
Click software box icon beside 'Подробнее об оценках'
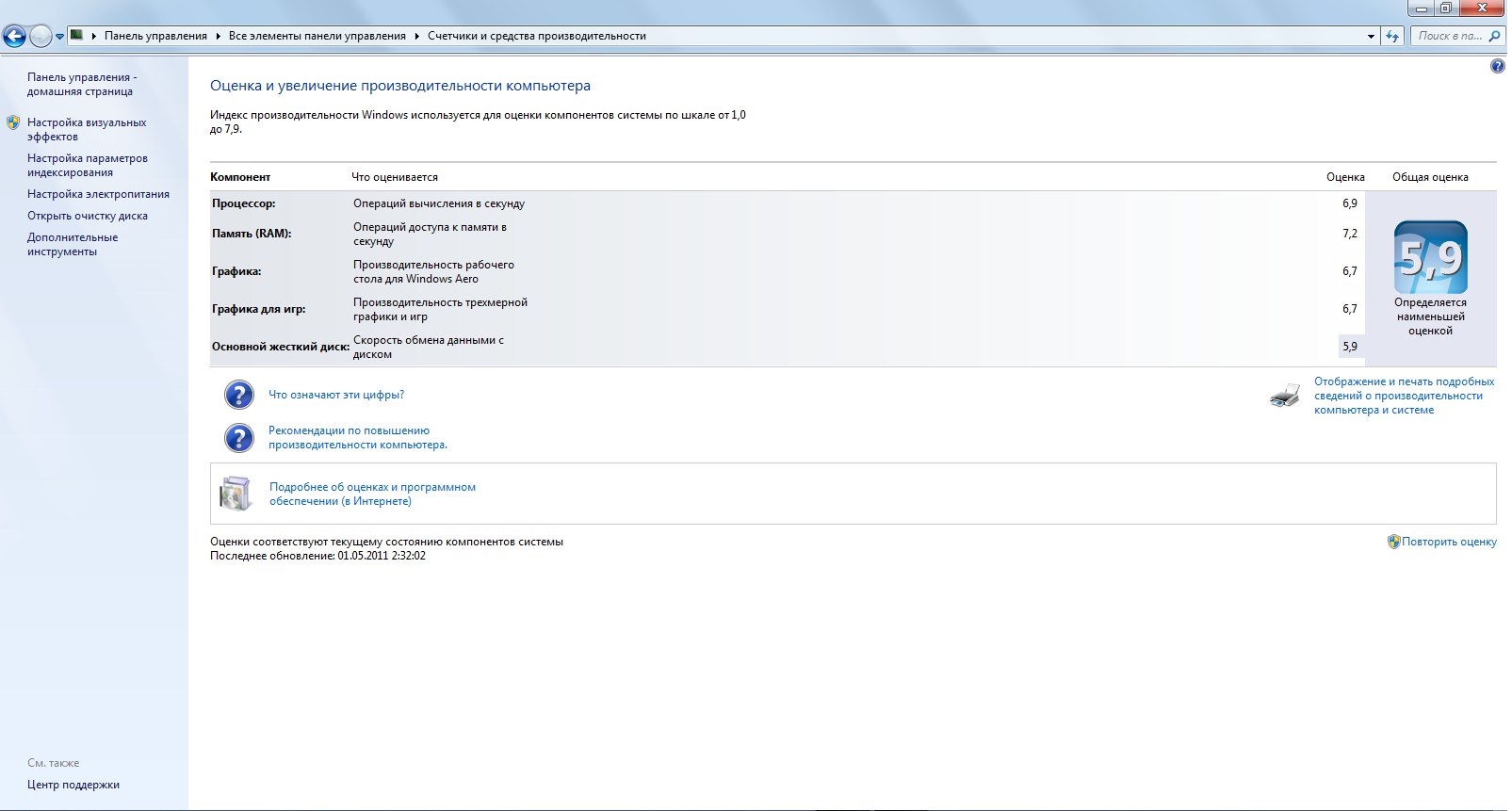(x=236, y=494)
